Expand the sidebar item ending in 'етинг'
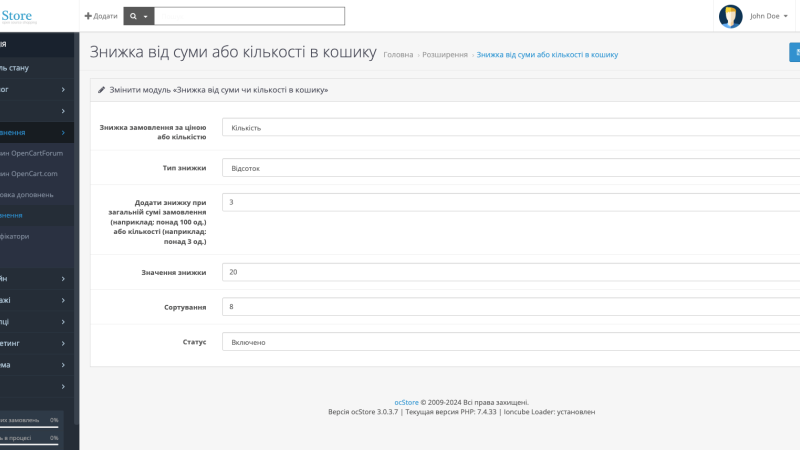The image size is (800, 450). click(x=37, y=343)
